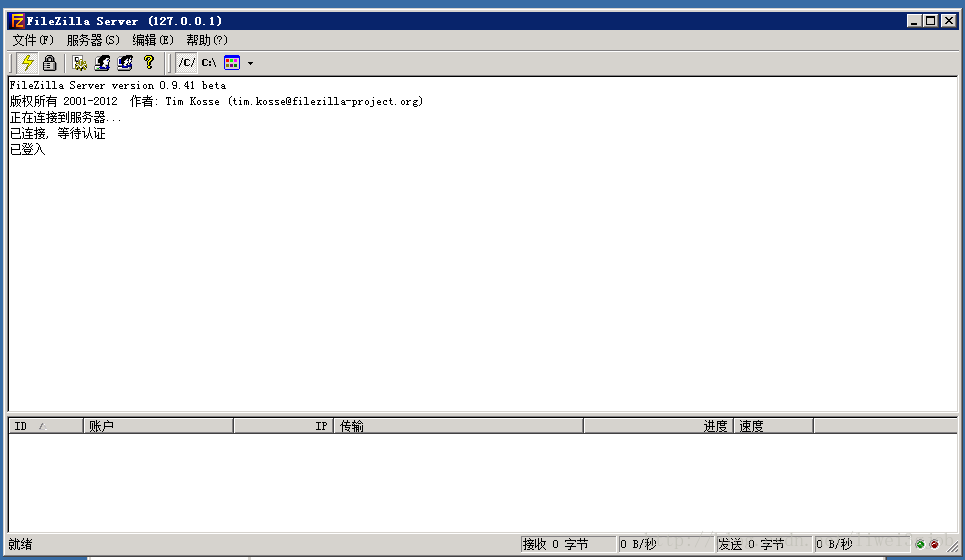Toggle the lightning bolt connect icon

pyautogui.click(x=28, y=63)
